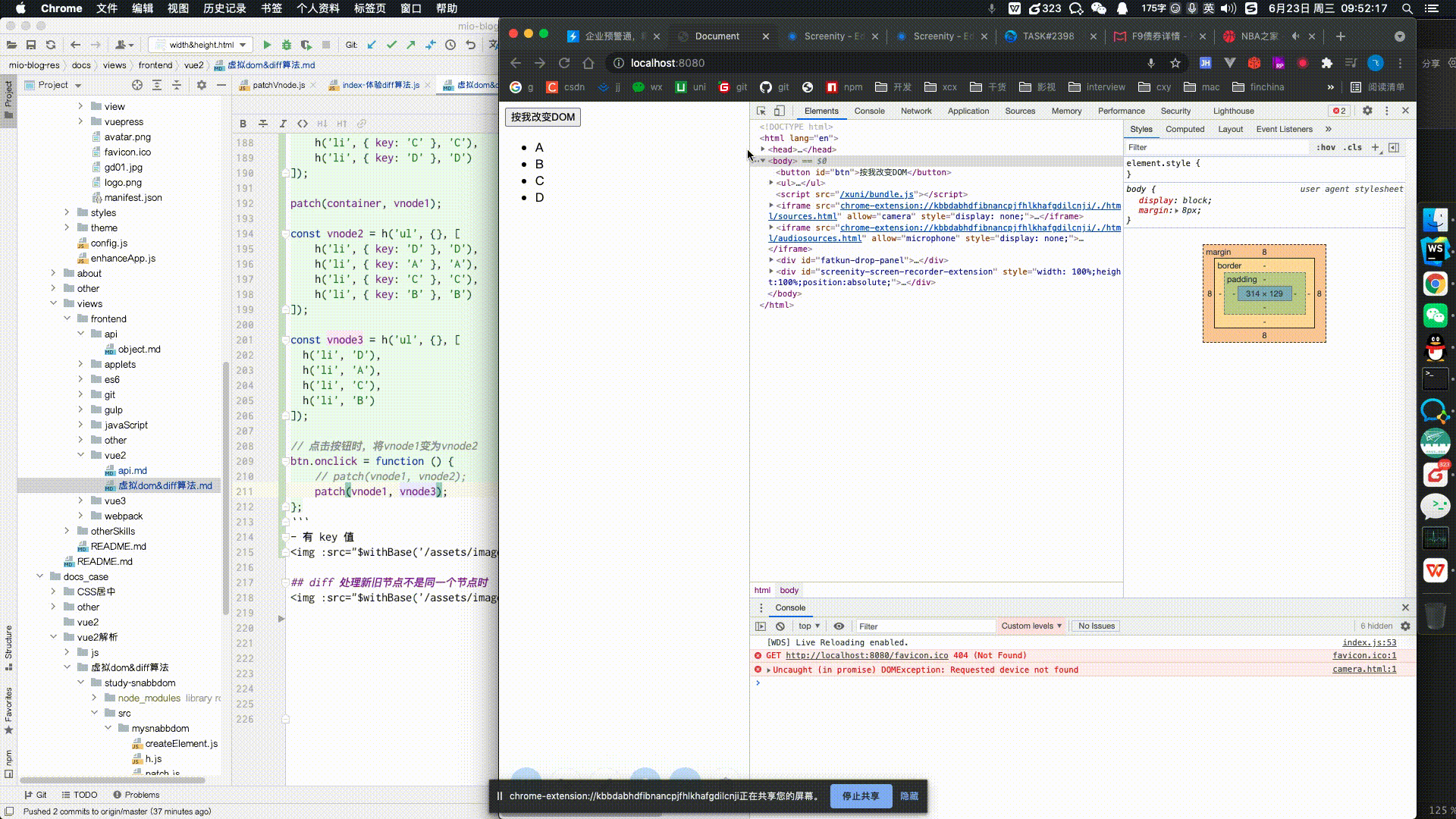Viewport: 1456px width, 819px height.
Task: Click the italic formatting icon in markdown toolbar
Action: pos(283,124)
